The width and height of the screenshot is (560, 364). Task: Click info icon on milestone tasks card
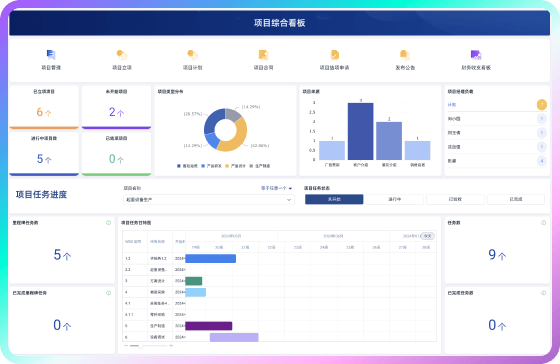click(109, 223)
